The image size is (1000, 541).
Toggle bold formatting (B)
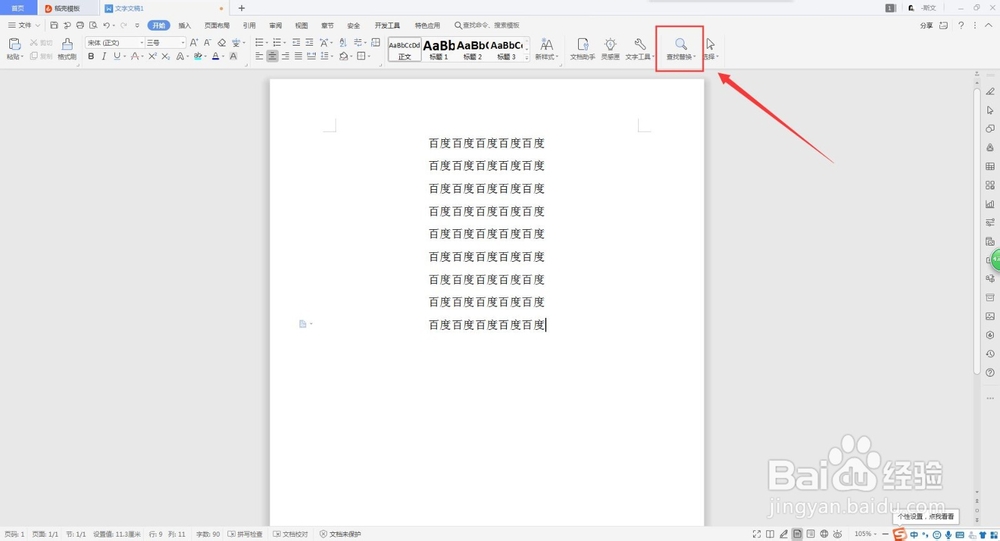pyautogui.click(x=91, y=56)
